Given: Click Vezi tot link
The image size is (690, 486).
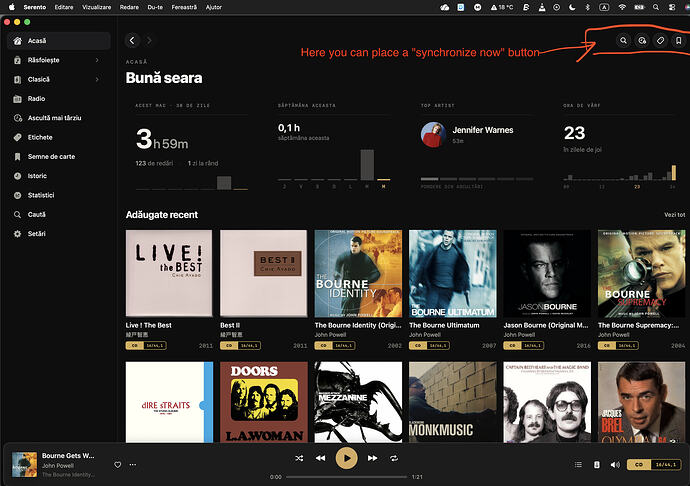Looking at the screenshot, I should [x=674, y=215].
